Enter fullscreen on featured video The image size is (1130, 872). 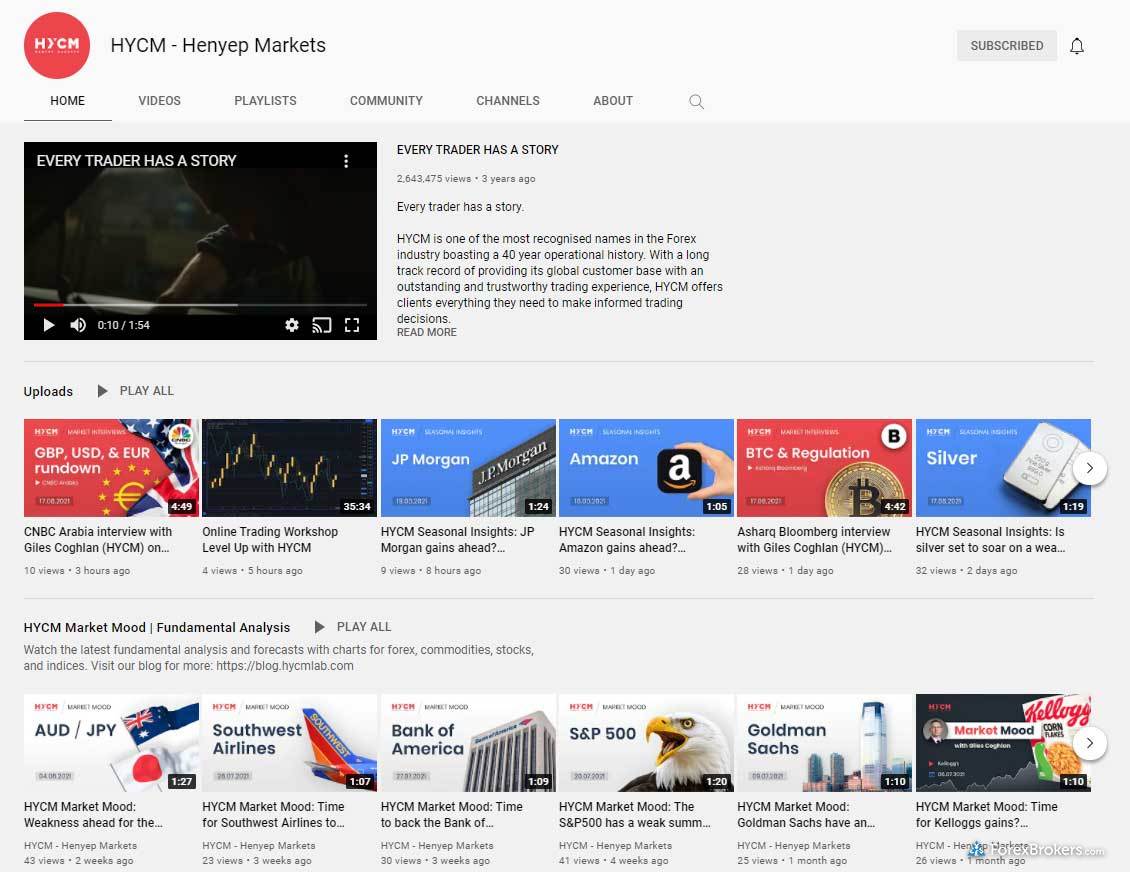point(352,325)
